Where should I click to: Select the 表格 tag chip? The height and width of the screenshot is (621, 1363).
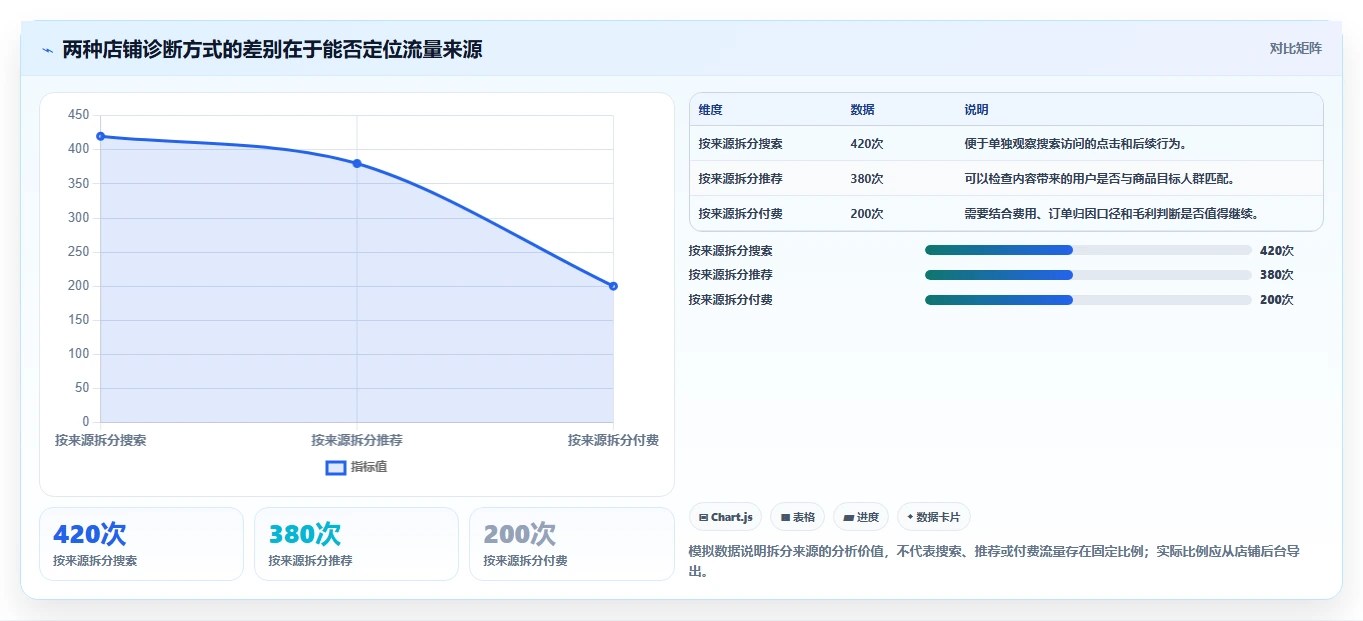click(798, 517)
